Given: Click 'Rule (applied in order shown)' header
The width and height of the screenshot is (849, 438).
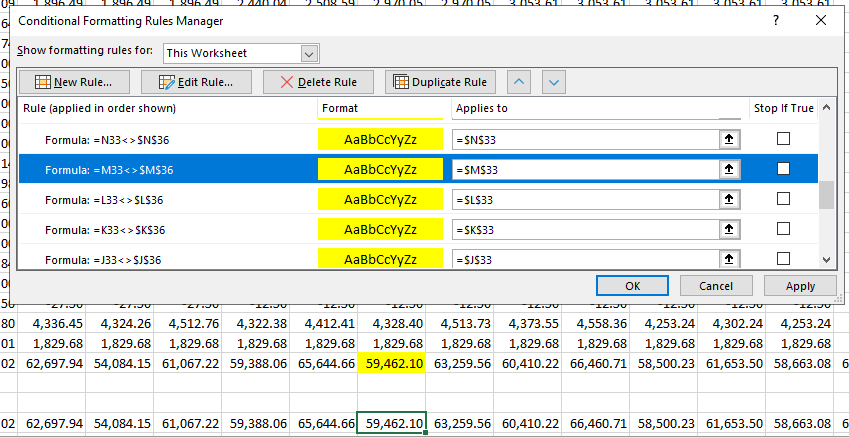Looking at the screenshot, I should click(100, 108).
